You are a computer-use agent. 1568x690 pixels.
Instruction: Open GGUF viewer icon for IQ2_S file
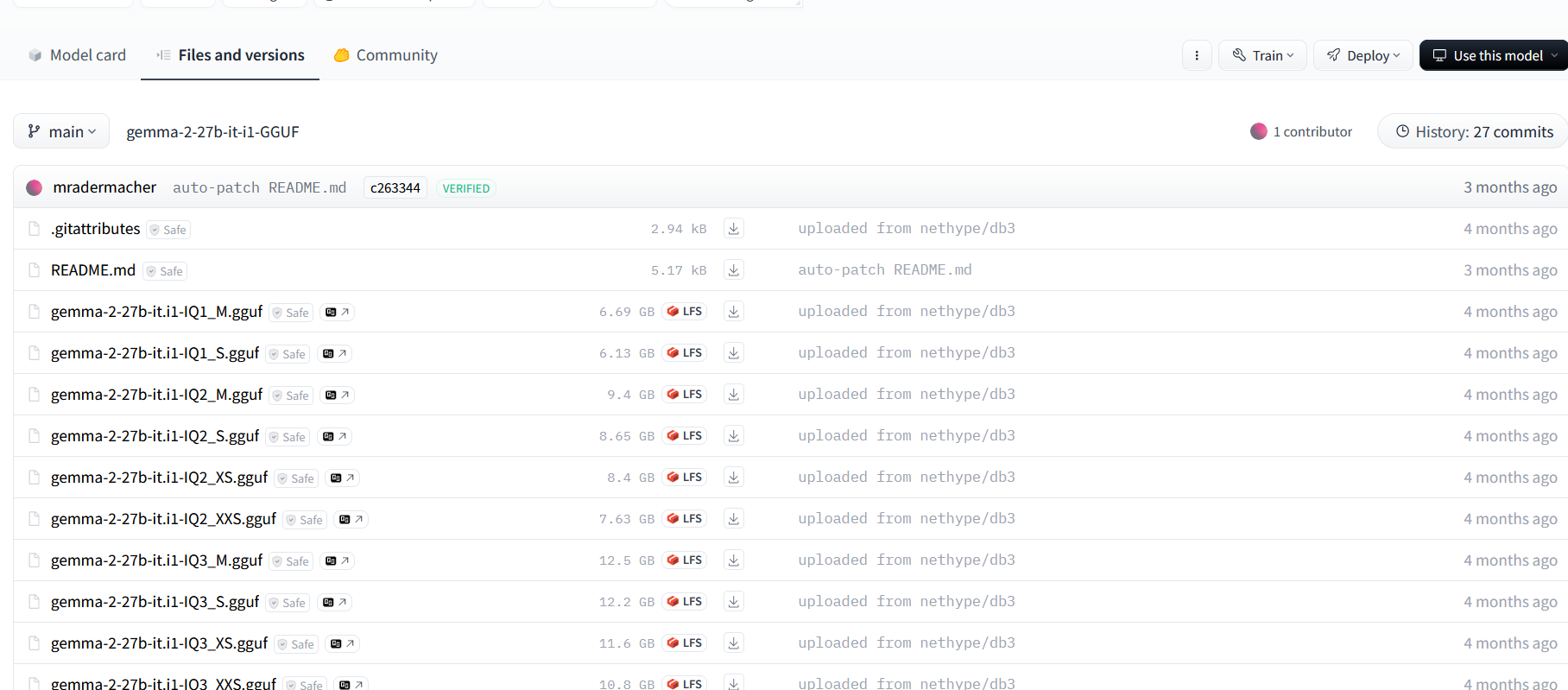tap(334, 436)
